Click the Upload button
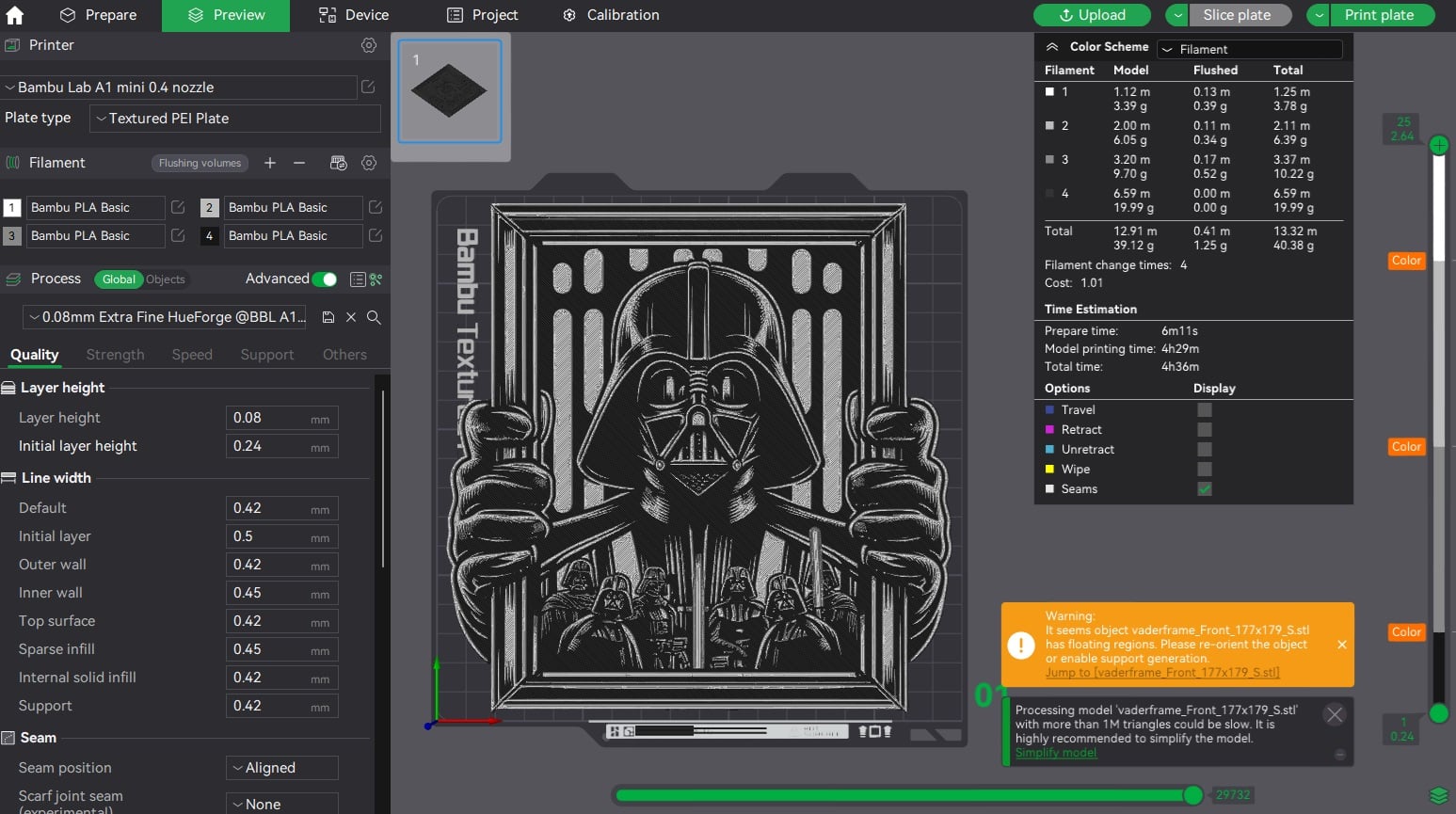The width and height of the screenshot is (1456, 814). tap(1092, 15)
